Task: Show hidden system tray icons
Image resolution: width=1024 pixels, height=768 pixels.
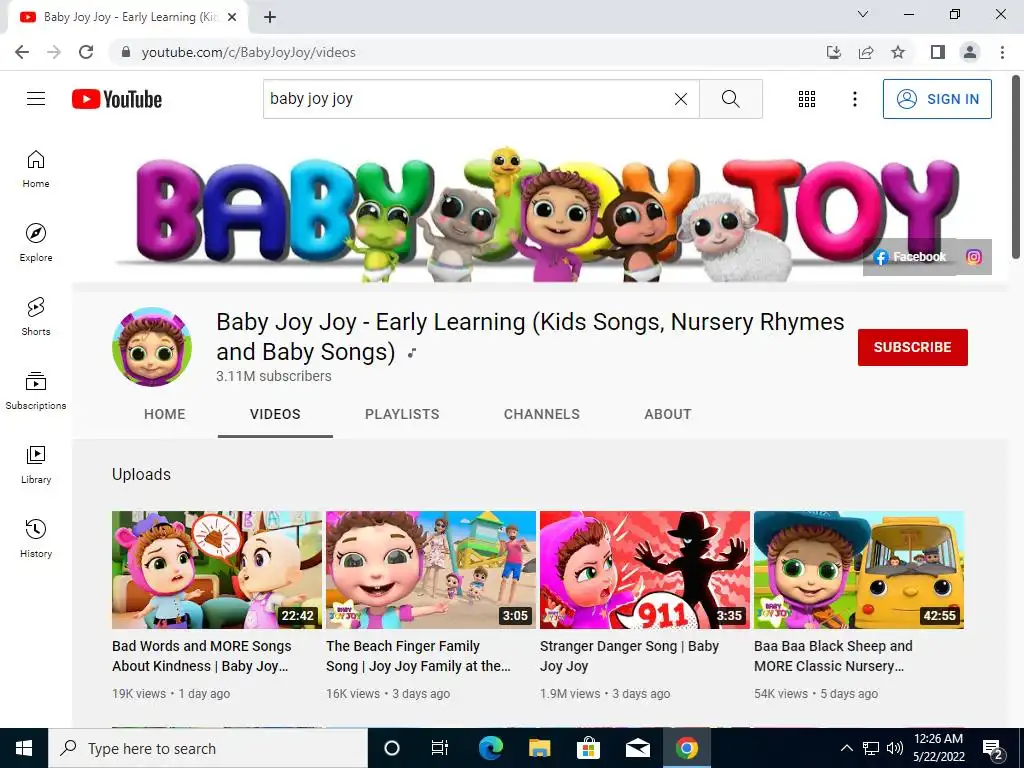Action: [x=846, y=748]
